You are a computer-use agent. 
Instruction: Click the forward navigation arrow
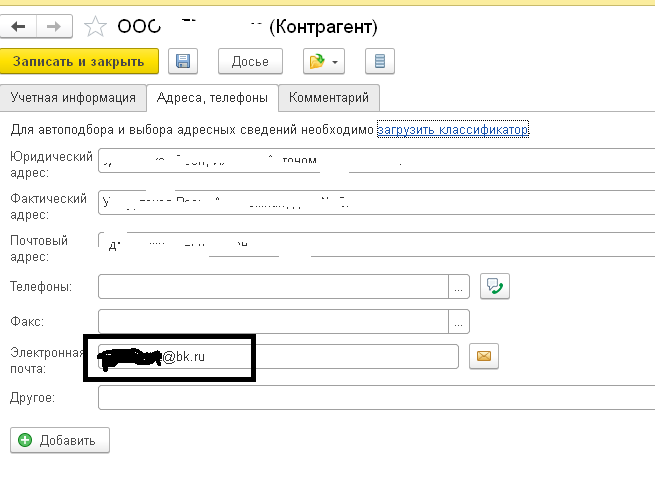[x=53, y=25]
